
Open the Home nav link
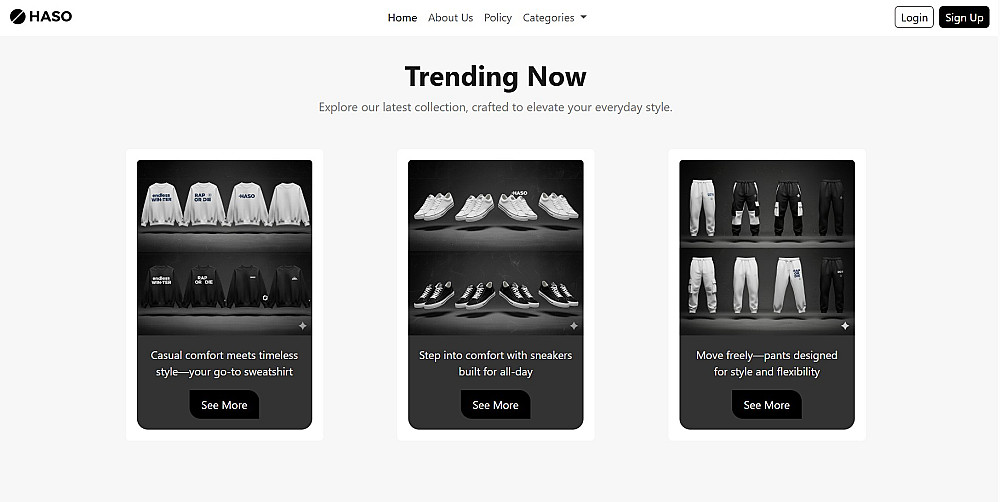pos(402,18)
